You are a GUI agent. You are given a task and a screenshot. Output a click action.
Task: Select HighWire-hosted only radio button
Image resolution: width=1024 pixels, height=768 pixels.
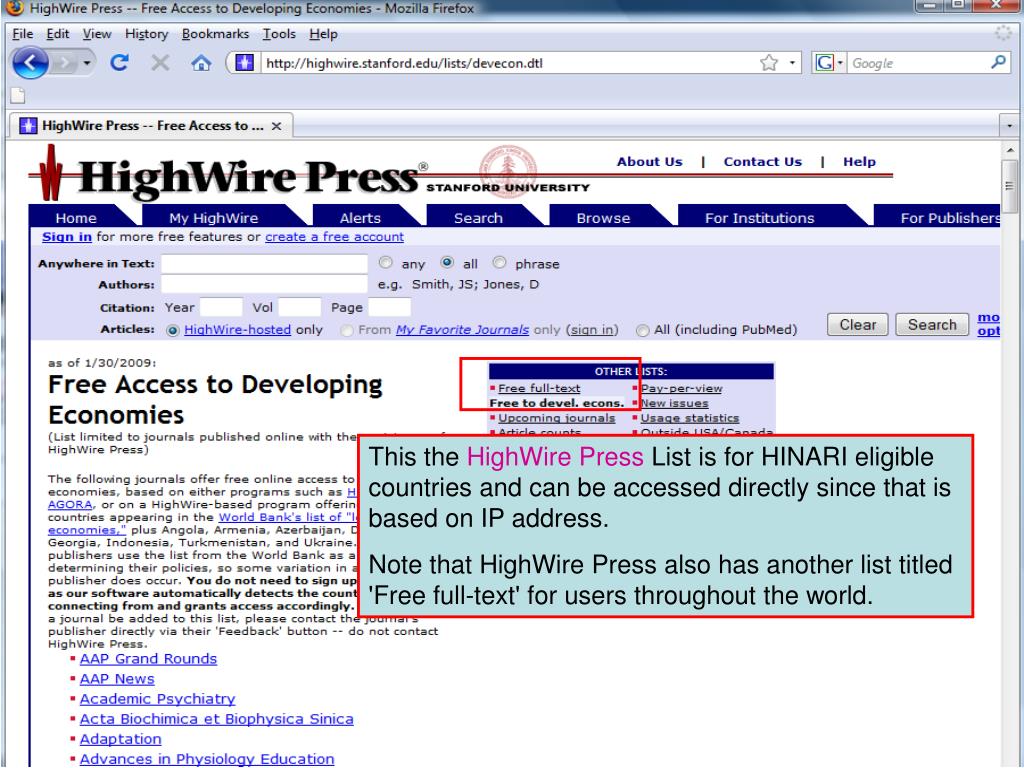click(x=173, y=330)
